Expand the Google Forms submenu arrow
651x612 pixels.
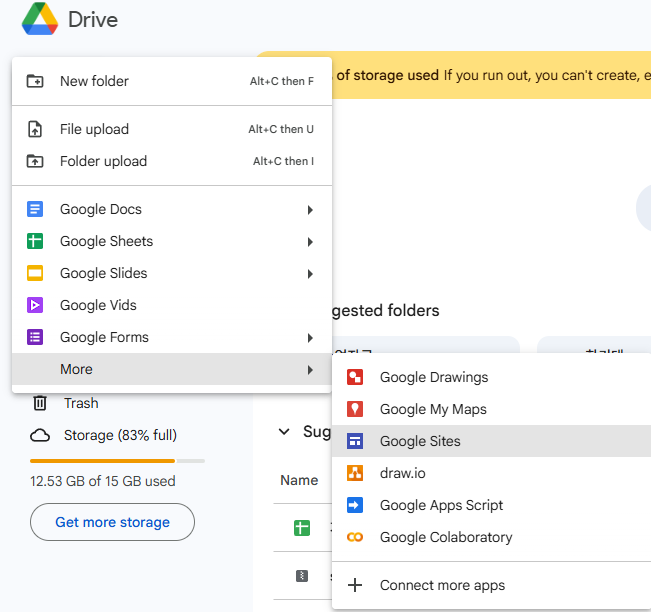(310, 338)
